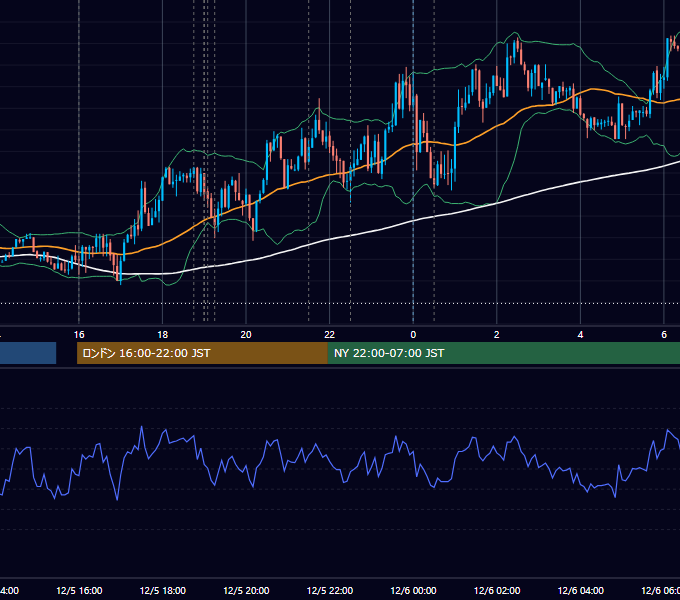Select the blue session bar left of ロンドン

28,353
